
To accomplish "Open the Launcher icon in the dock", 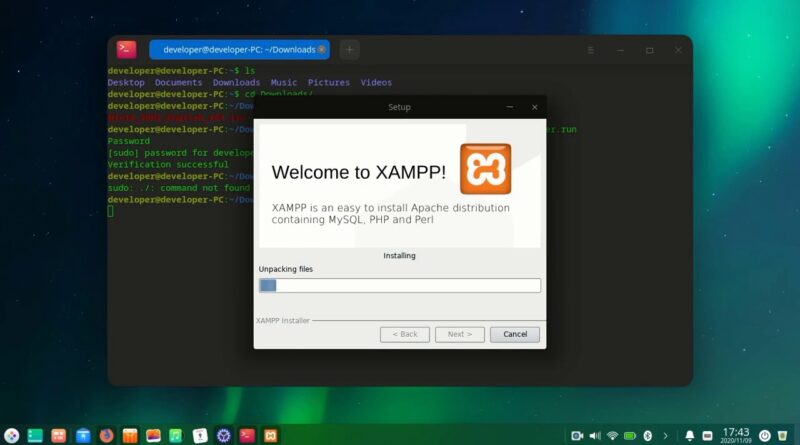I will pyautogui.click(x=11, y=436).
